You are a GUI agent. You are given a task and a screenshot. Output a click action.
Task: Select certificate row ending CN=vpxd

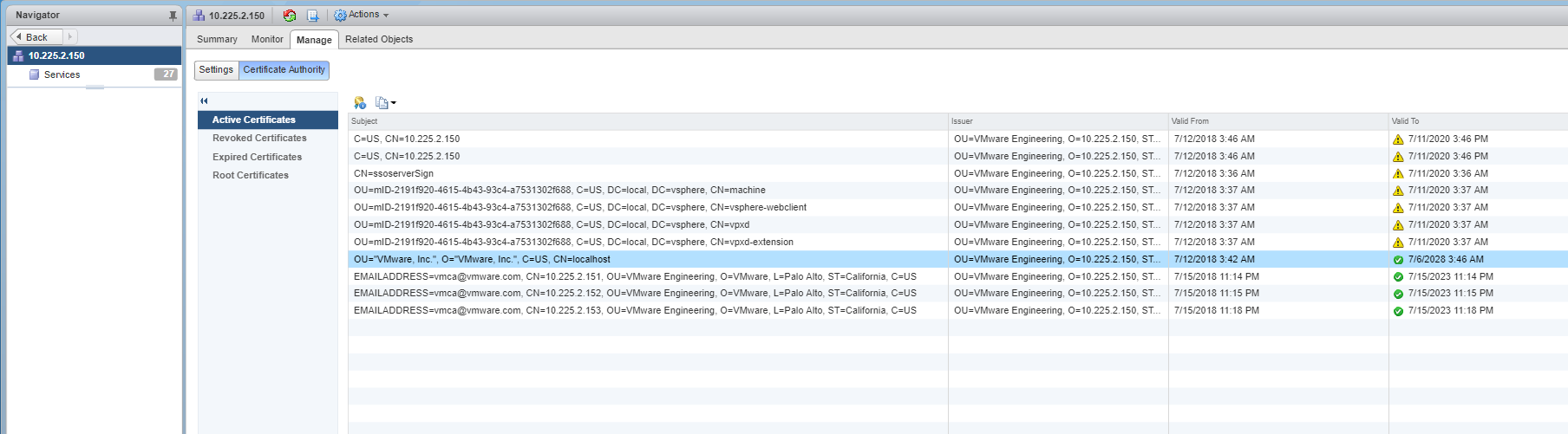[957, 225]
